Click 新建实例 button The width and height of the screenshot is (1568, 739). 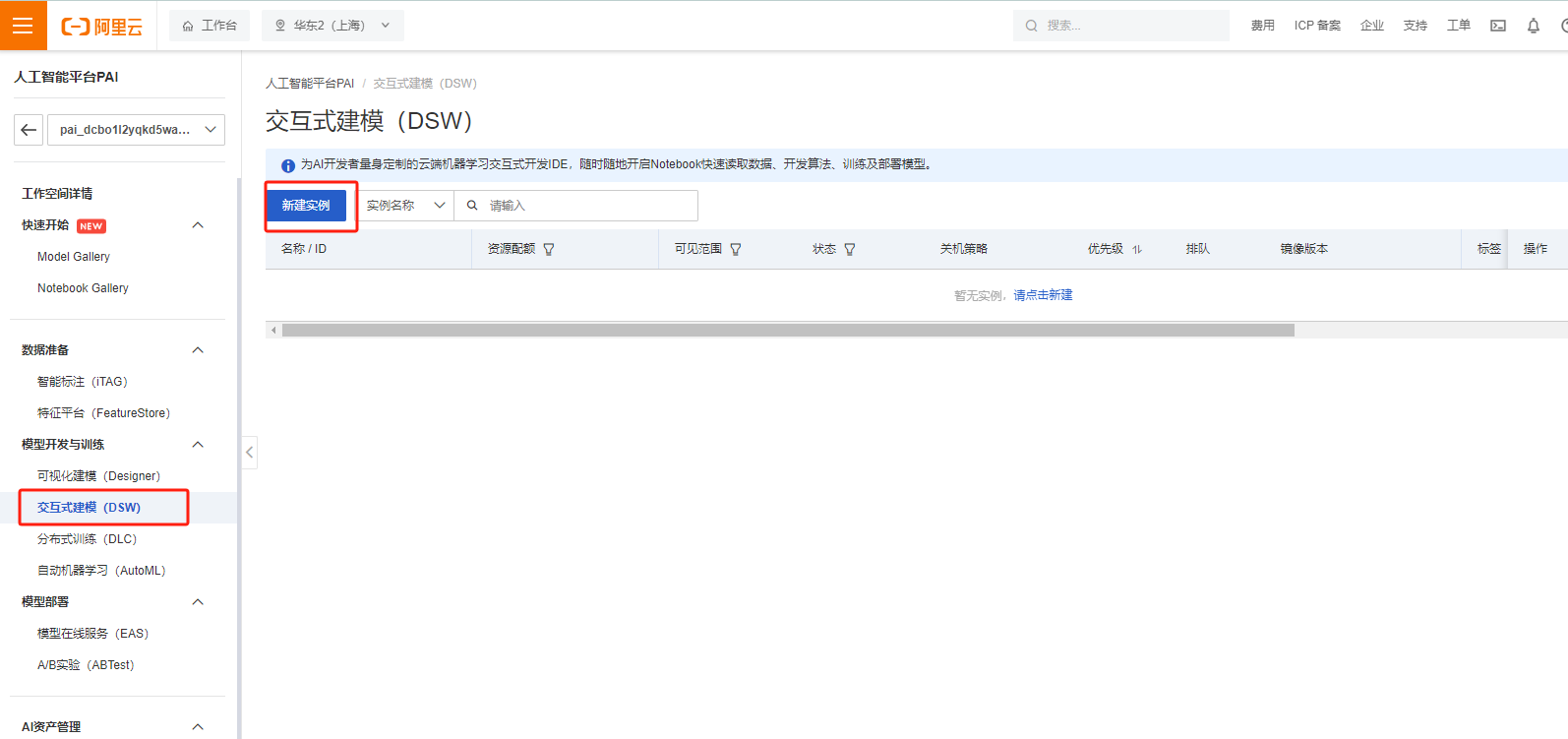(306, 206)
